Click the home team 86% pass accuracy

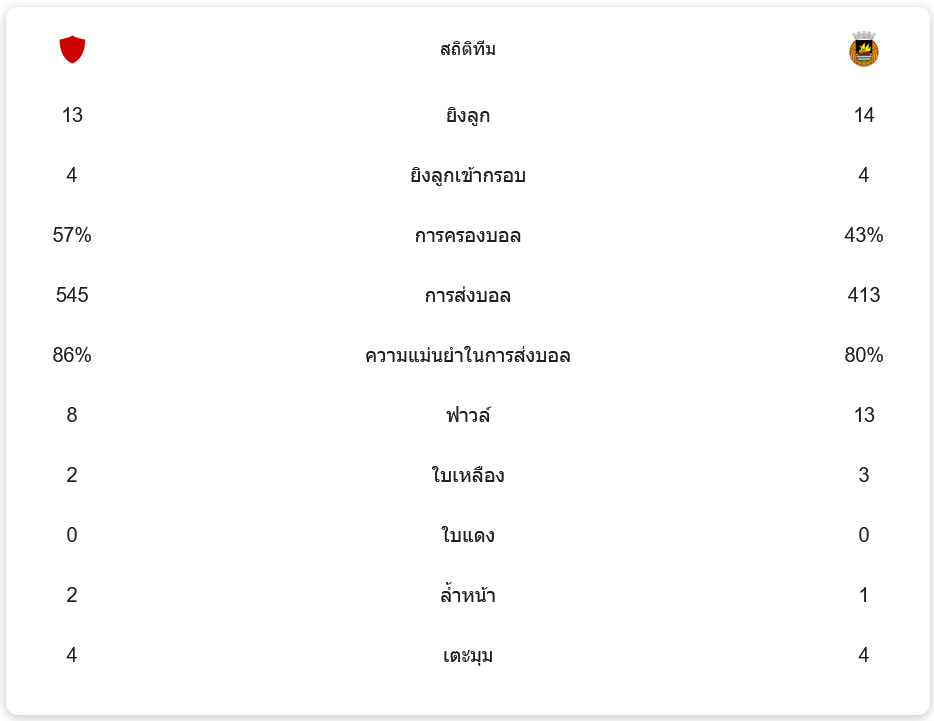(72, 355)
